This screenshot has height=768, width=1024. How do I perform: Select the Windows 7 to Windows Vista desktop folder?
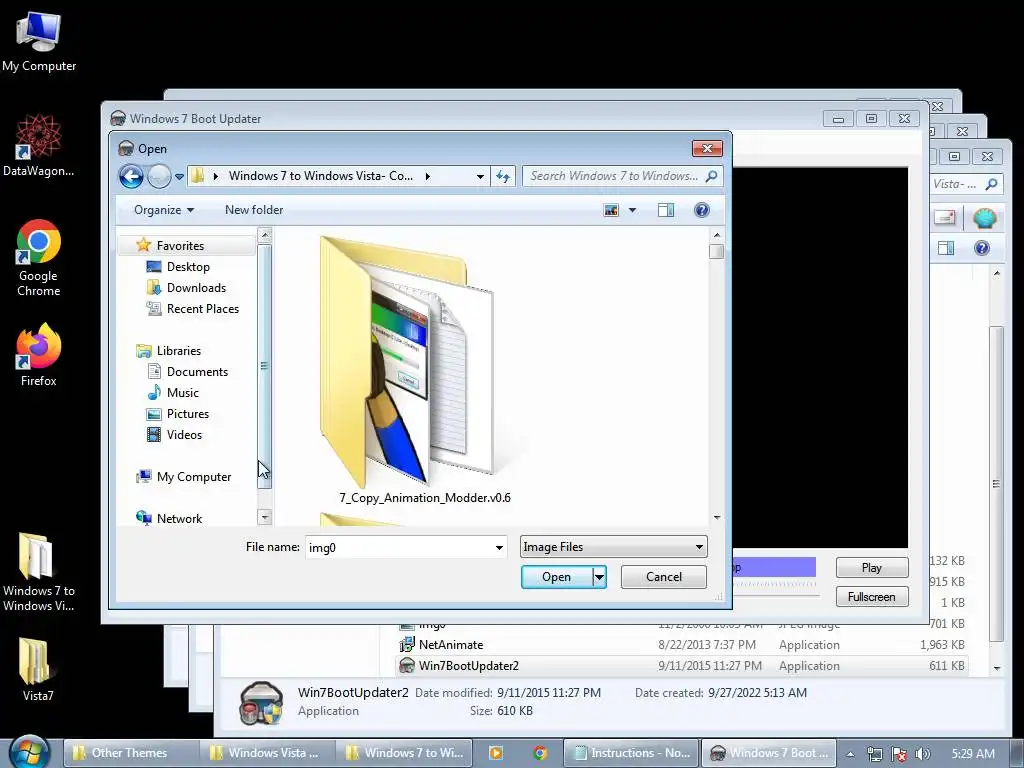[x=39, y=572]
